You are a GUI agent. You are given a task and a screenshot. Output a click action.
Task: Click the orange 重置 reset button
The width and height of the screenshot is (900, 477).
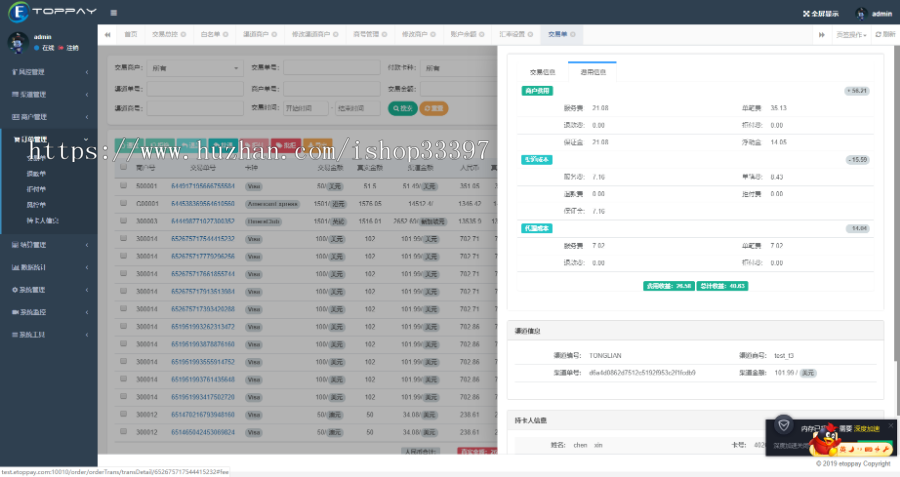coord(434,108)
